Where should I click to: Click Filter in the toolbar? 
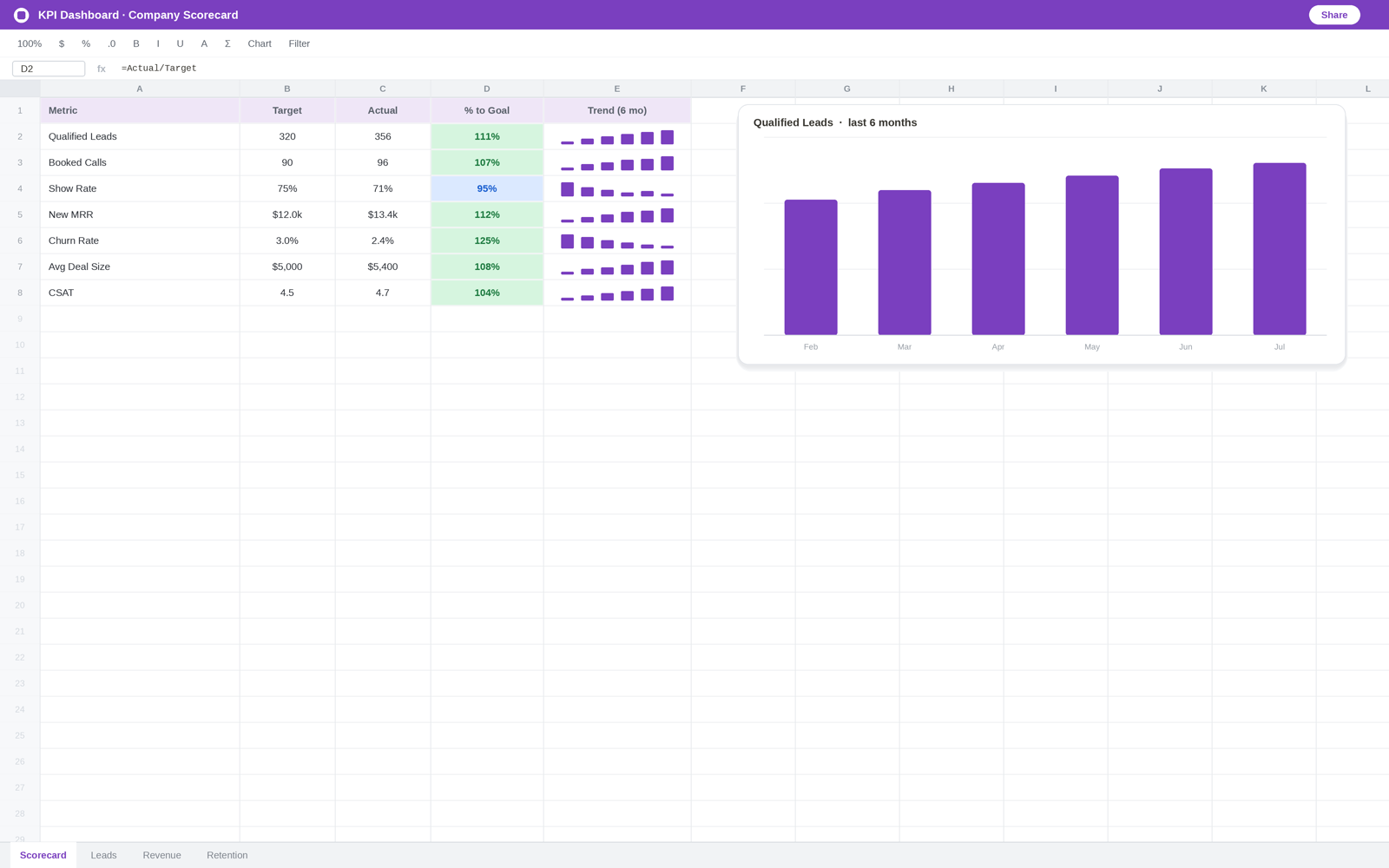300,43
